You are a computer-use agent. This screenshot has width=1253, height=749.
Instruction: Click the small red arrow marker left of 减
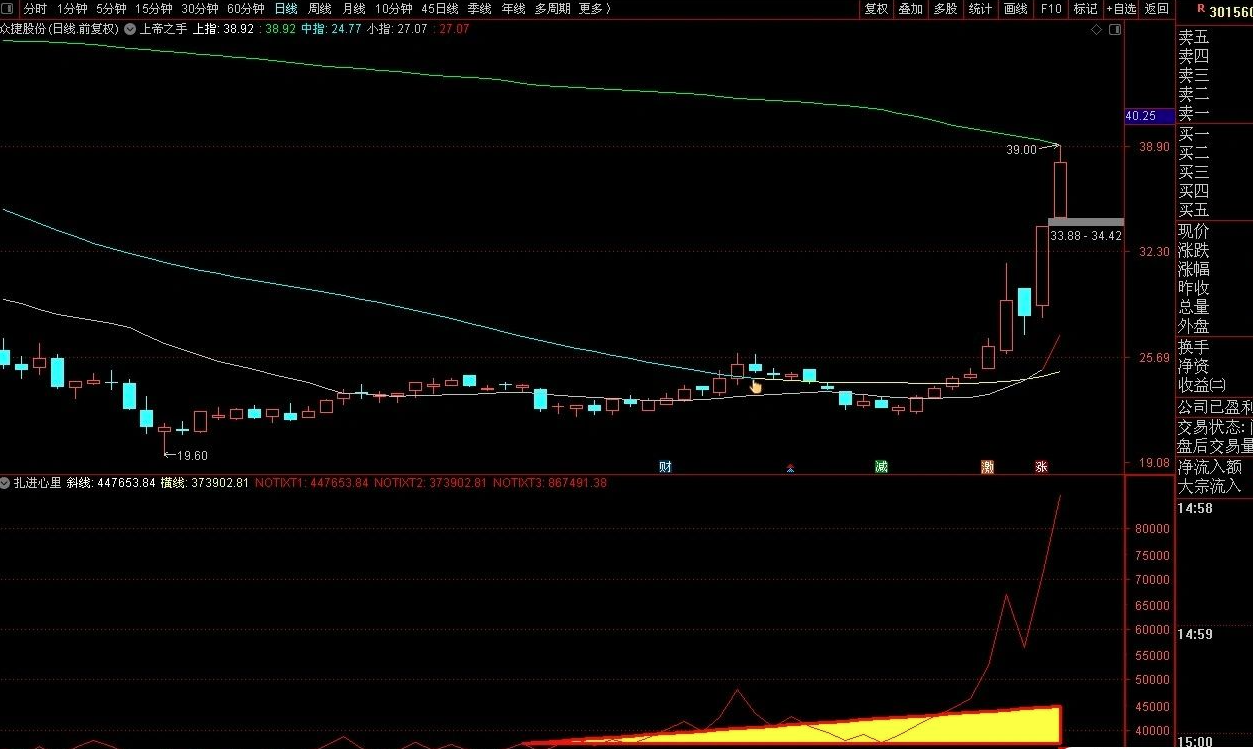(x=790, y=467)
